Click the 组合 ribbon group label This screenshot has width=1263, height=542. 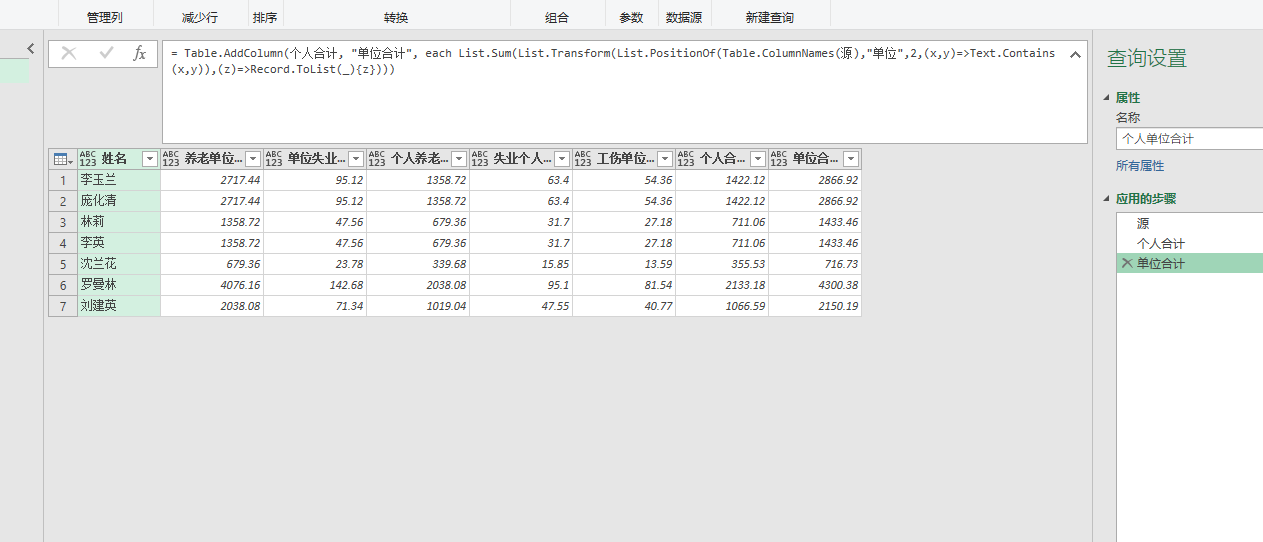pyautogui.click(x=557, y=18)
